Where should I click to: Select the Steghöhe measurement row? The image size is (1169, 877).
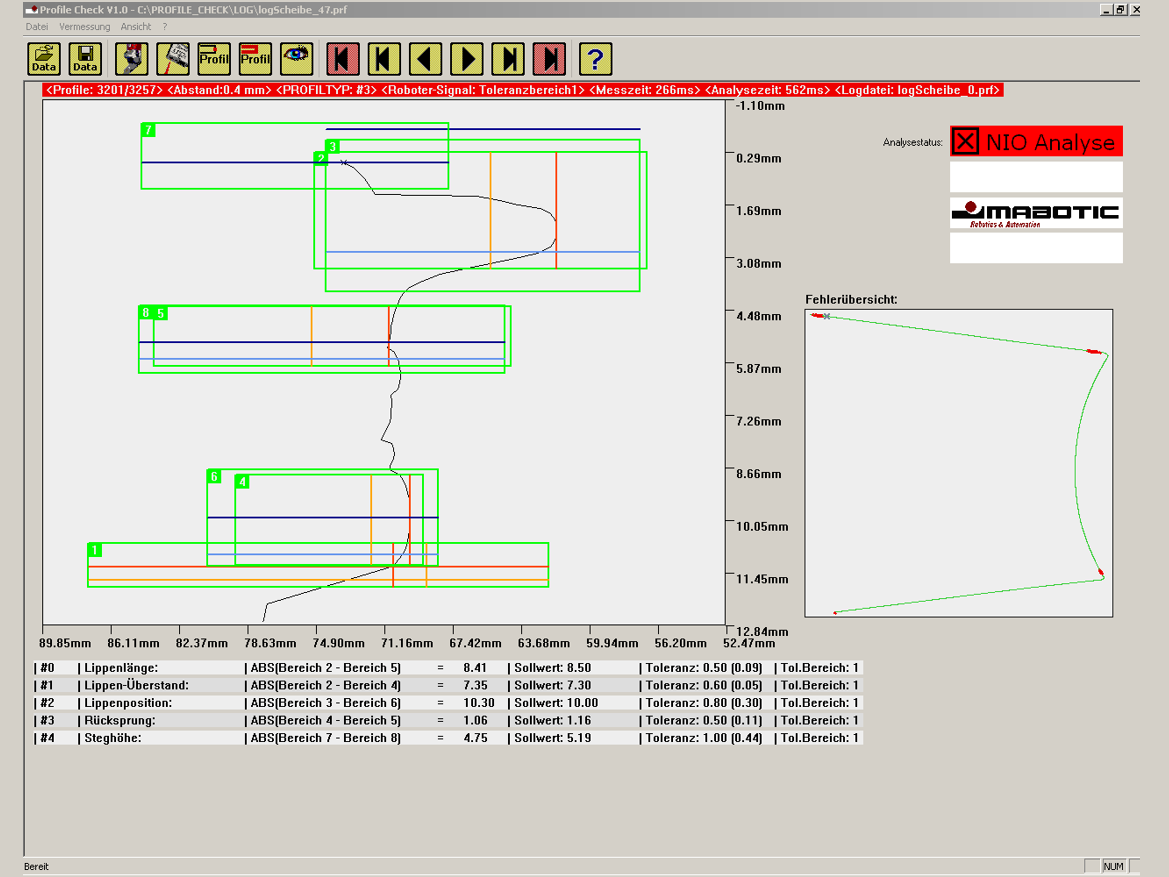click(447, 738)
